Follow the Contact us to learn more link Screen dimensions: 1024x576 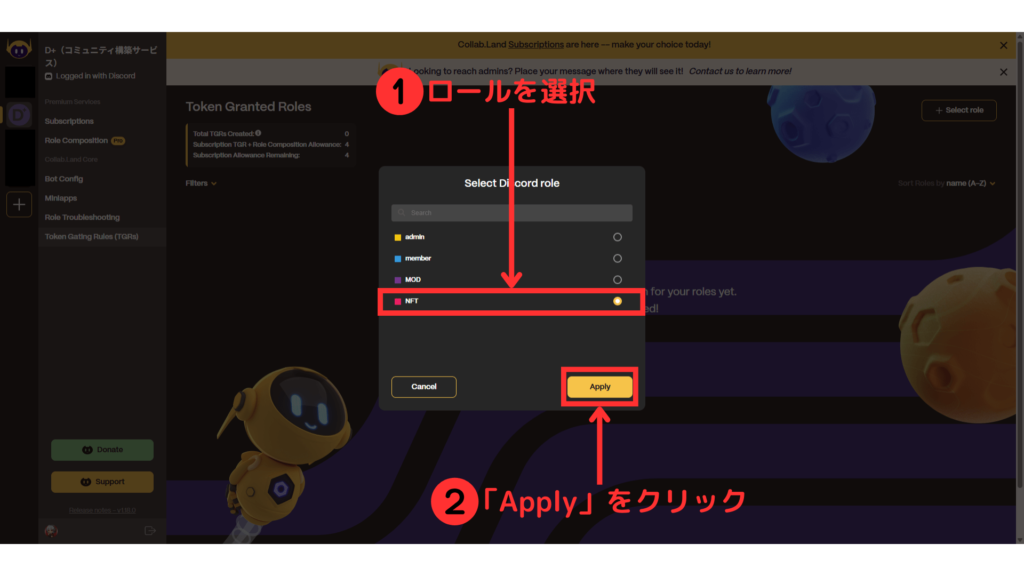(740, 71)
